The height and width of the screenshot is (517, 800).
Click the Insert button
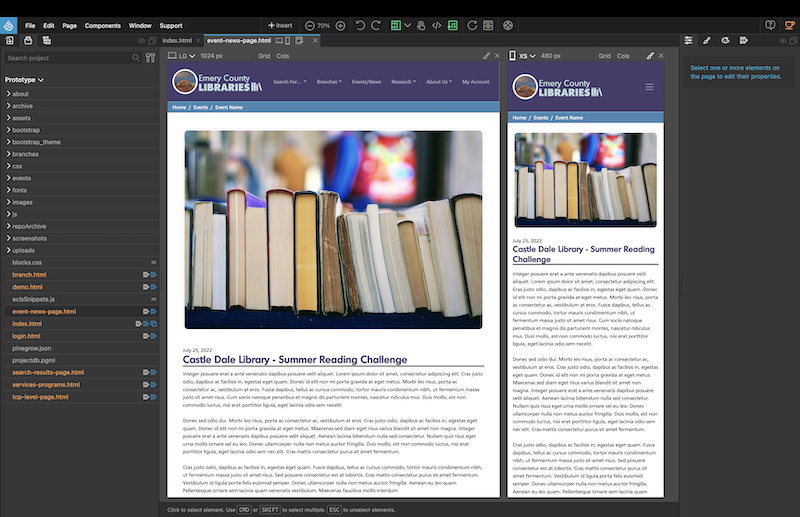pos(279,25)
